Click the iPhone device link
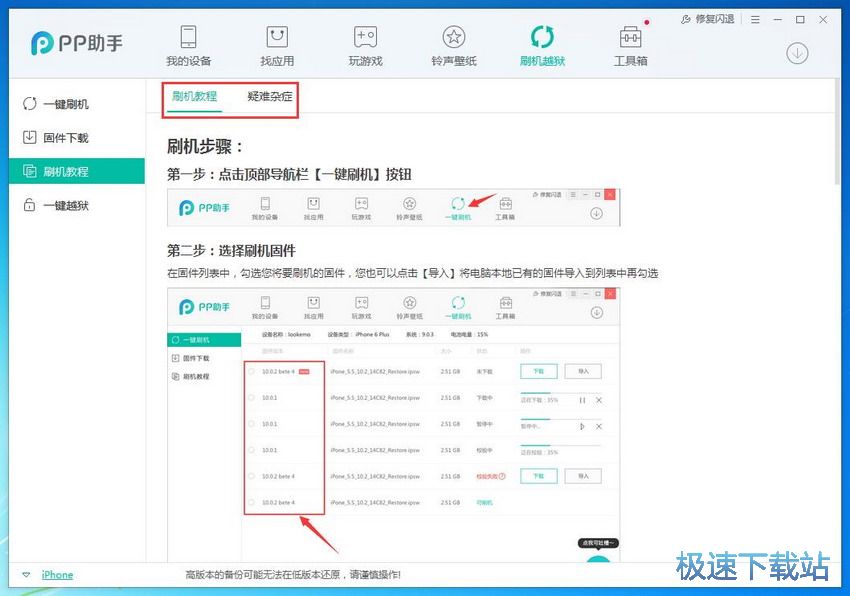850x596 pixels. point(57,575)
